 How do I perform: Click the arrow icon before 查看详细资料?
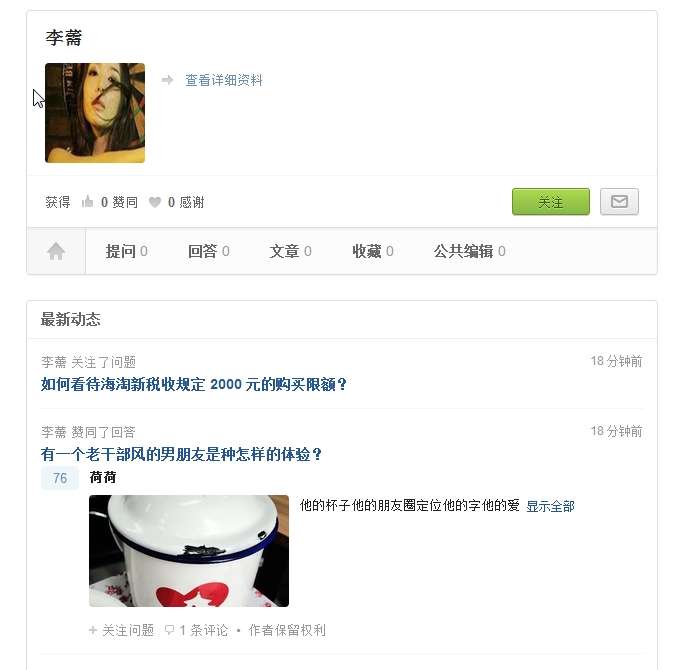click(x=167, y=80)
